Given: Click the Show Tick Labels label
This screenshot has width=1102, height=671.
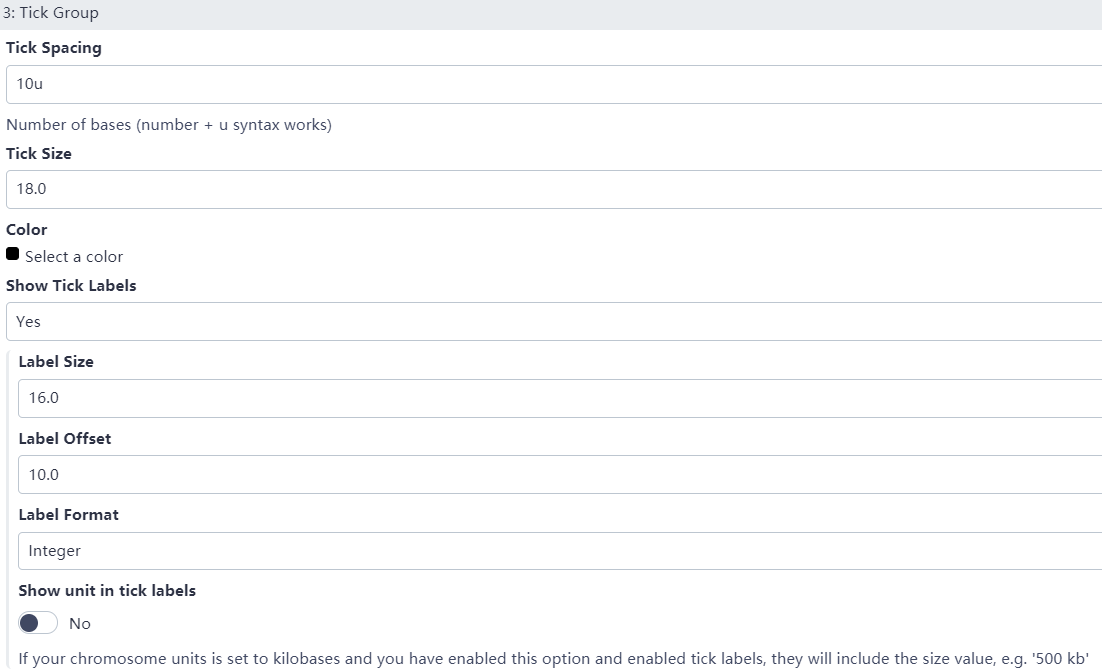Looking at the screenshot, I should (x=71, y=286).
